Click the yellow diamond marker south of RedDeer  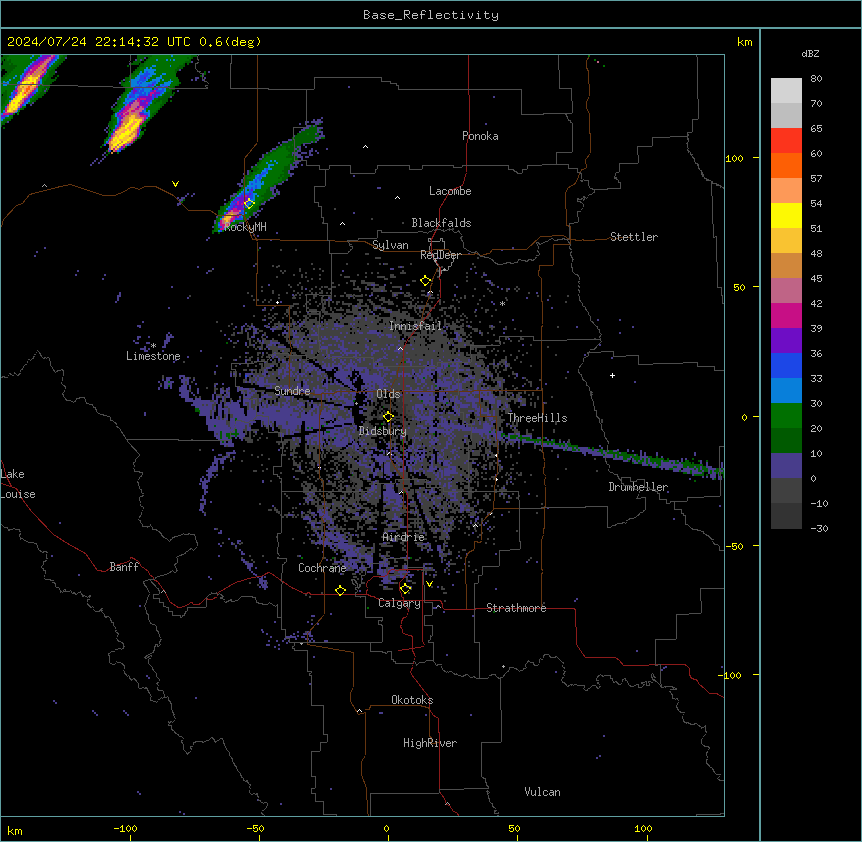click(425, 281)
